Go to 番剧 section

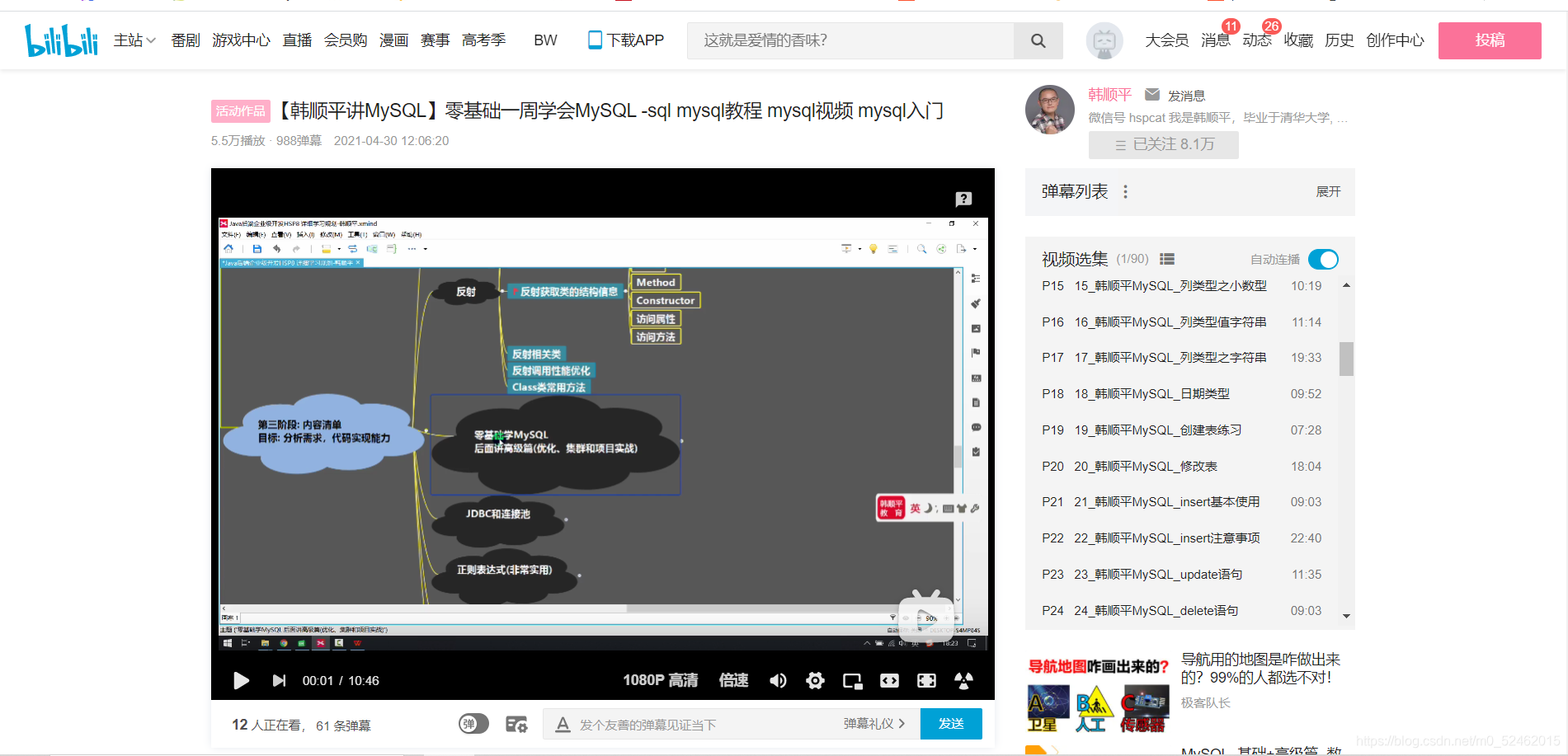point(186,40)
